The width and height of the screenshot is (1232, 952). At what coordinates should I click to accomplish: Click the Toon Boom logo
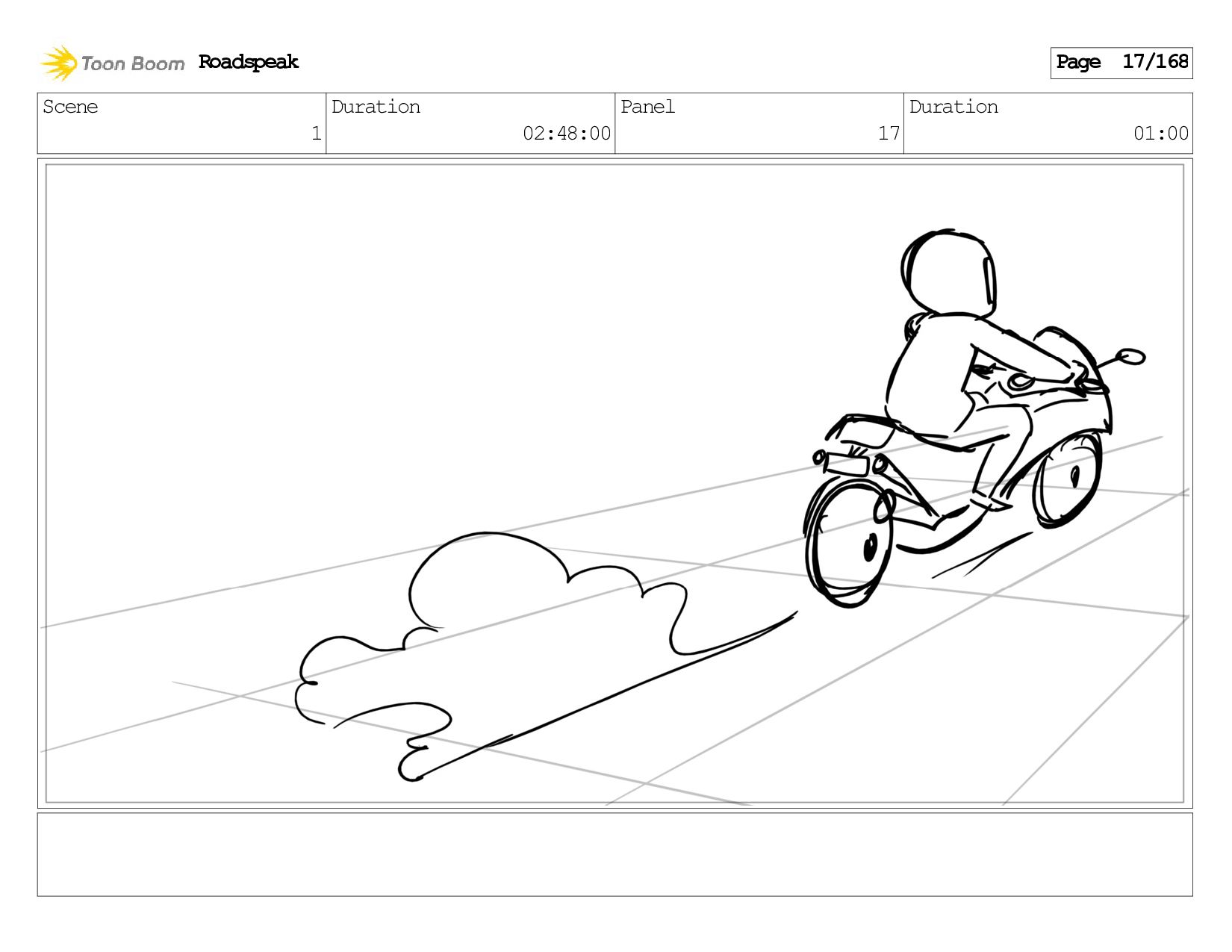pyautogui.click(x=112, y=63)
